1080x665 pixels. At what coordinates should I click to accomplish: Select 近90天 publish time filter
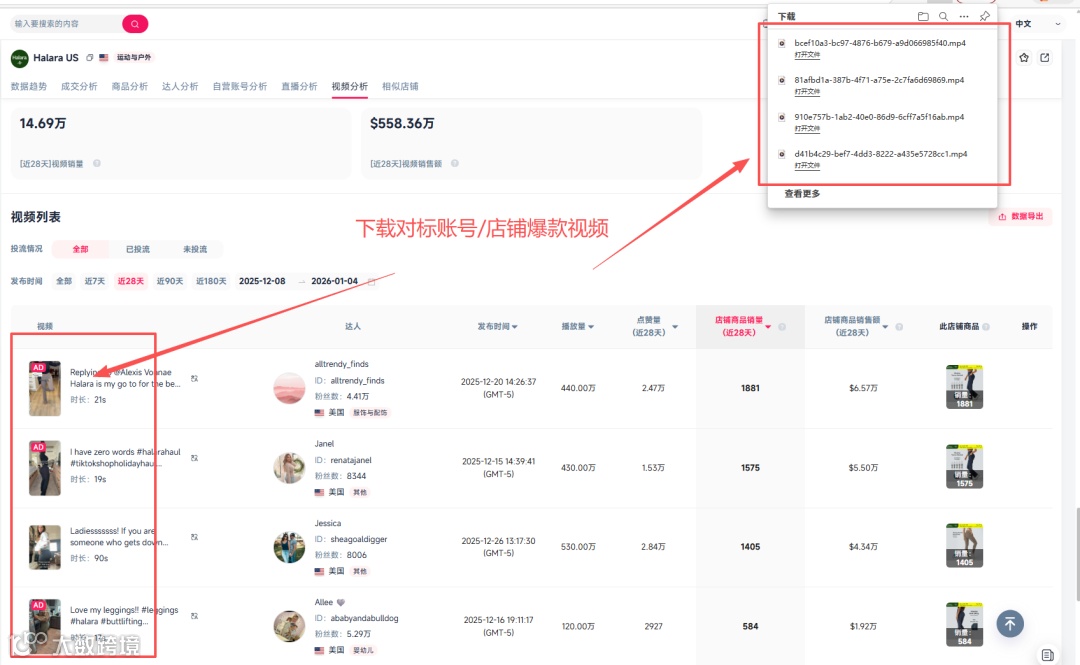click(170, 281)
